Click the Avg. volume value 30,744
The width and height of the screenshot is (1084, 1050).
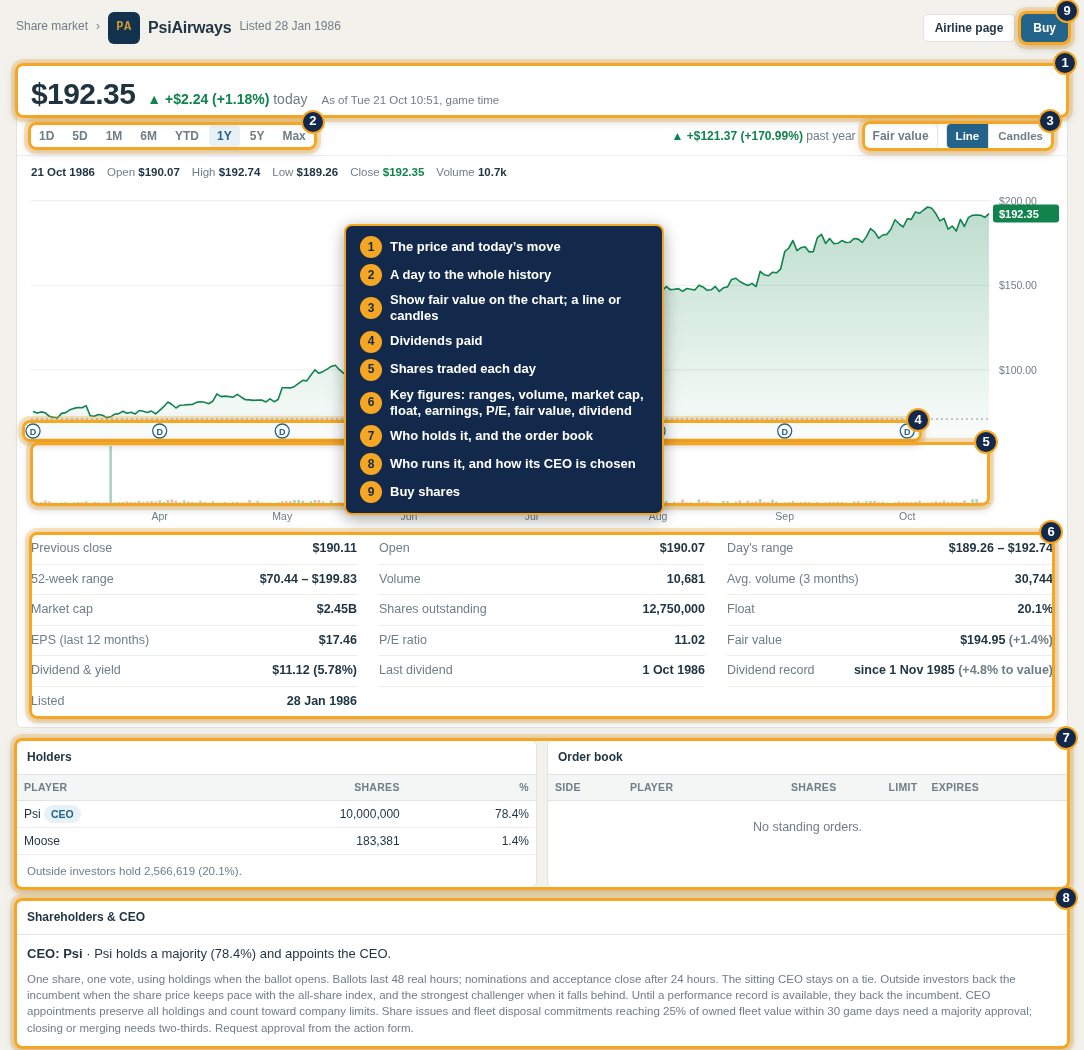1033,579
